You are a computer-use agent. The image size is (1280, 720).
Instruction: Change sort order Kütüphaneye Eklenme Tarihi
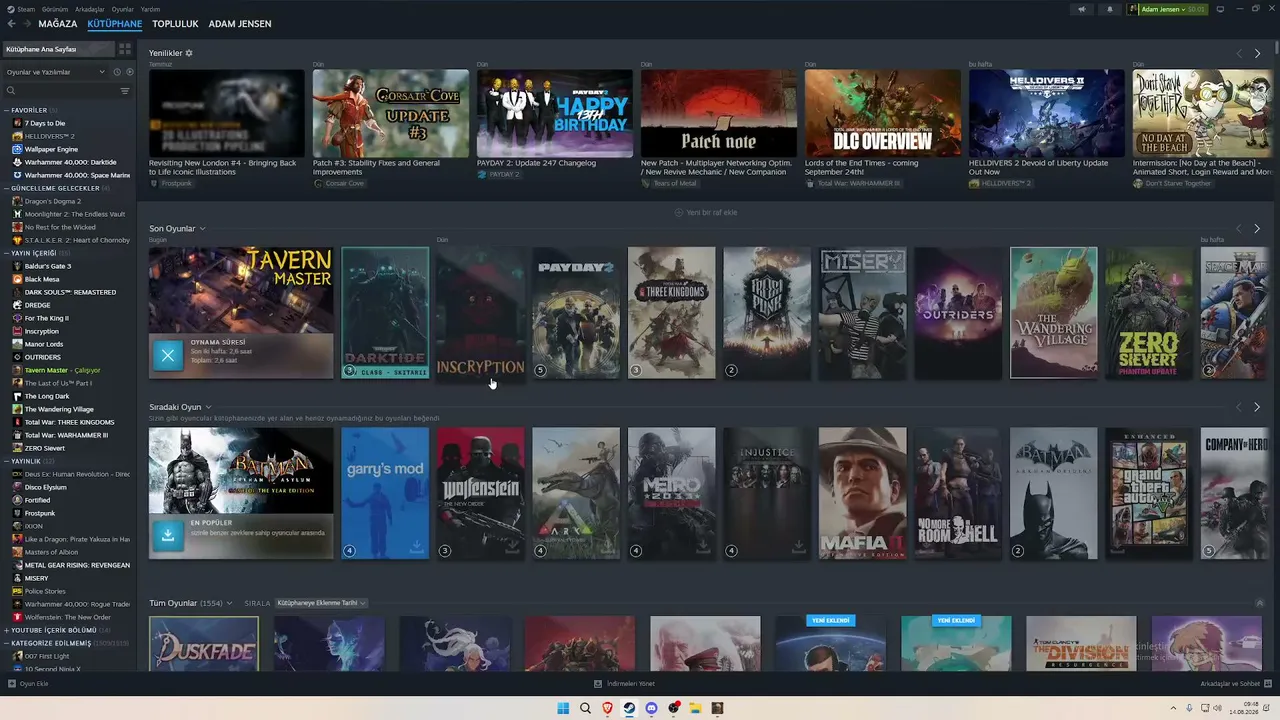[x=322, y=603]
